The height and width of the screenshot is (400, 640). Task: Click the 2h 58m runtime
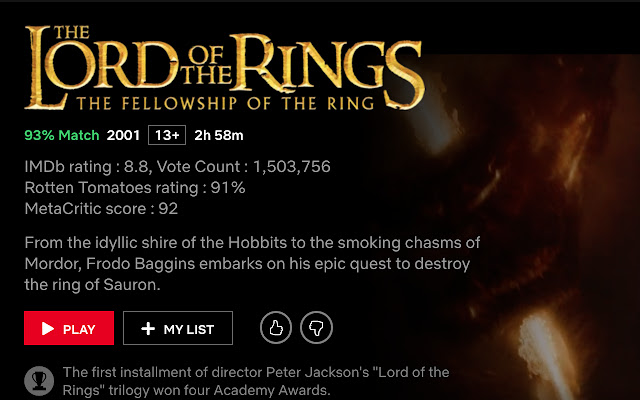(x=219, y=135)
